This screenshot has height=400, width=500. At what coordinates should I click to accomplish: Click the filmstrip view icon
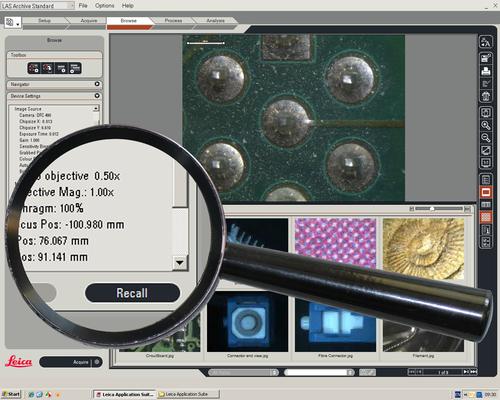[x=486, y=204]
